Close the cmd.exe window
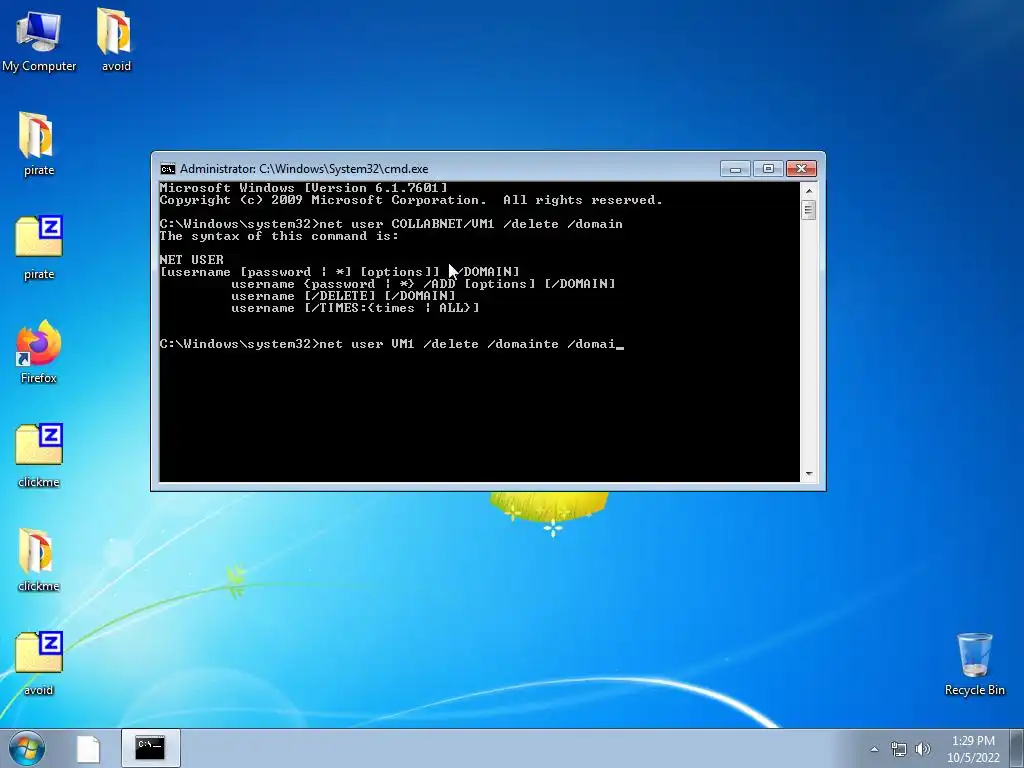 click(x=801, y=169)
